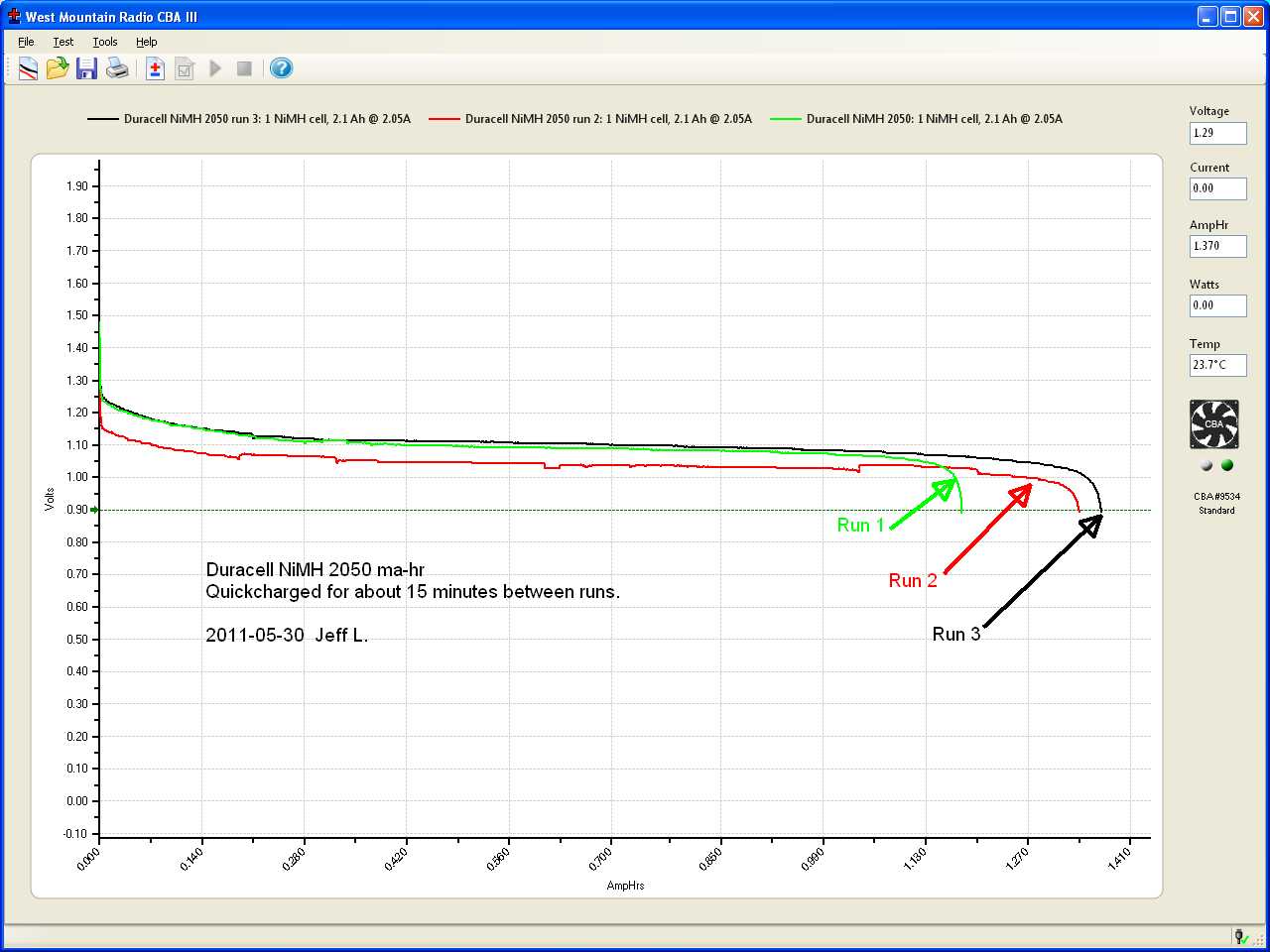1270x952 pixels.
Task: Click the CBA fan icon
Action: tap(1214, 424)
